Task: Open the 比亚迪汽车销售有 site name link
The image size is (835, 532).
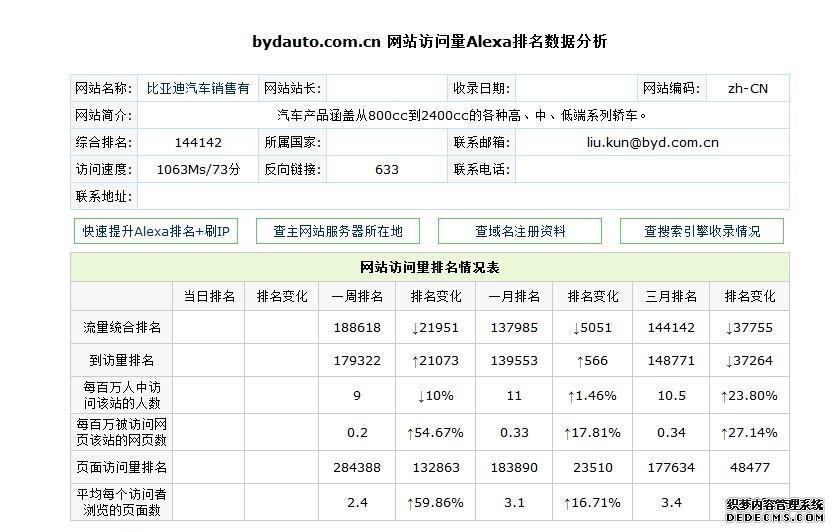Action: pos(198,88)
